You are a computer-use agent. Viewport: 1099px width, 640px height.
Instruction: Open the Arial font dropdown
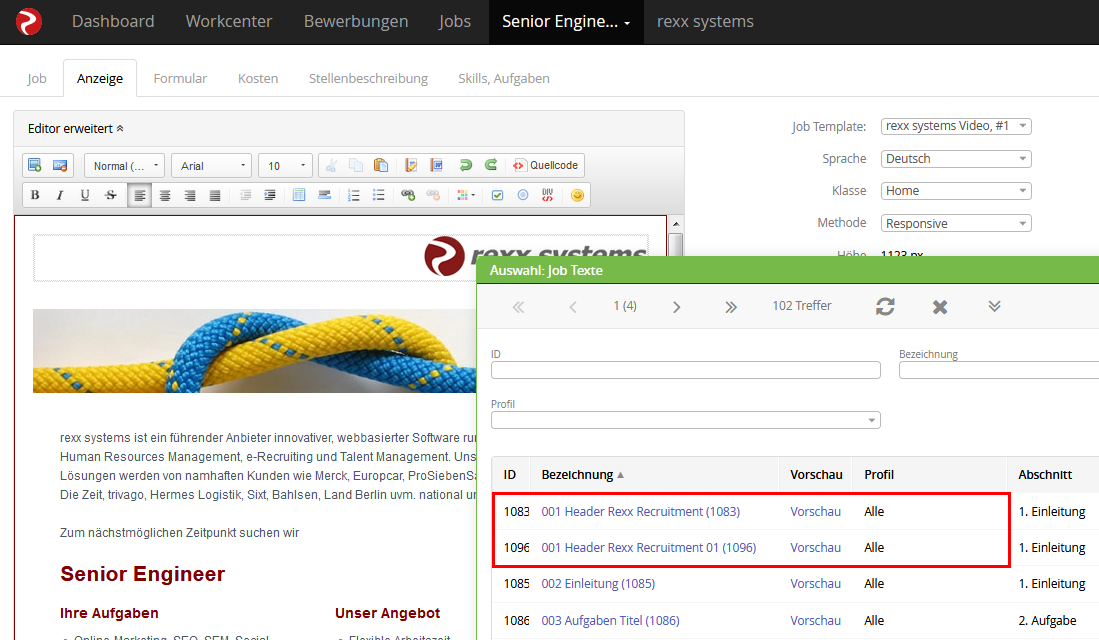click(x=212, y=165)
